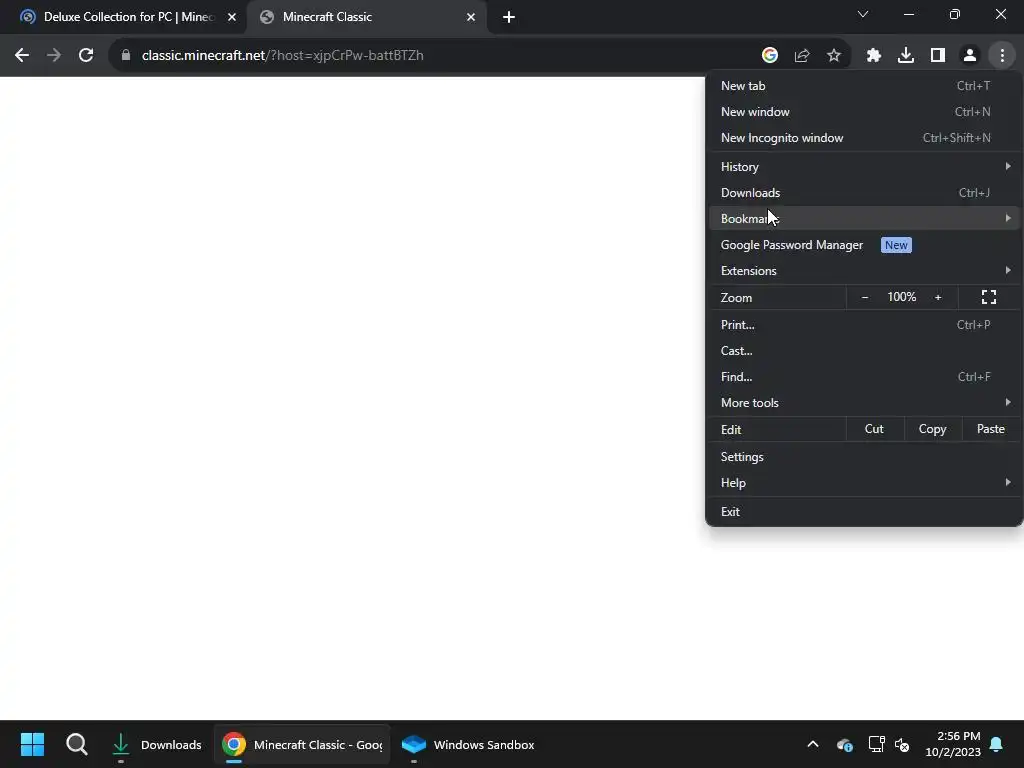
Task: Restore down the Chrome window
Action: pos(955,14)
